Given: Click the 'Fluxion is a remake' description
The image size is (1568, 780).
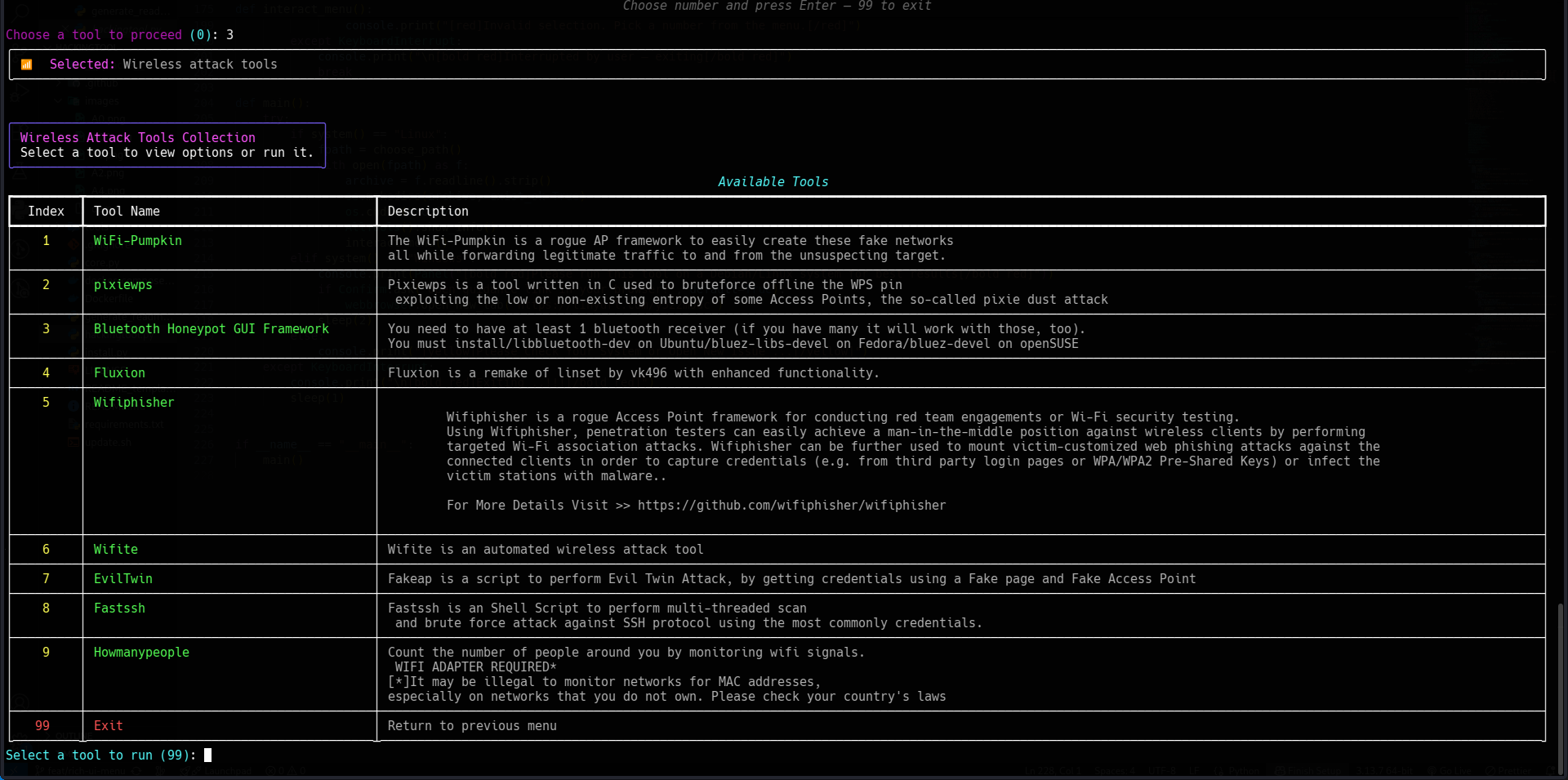Looking at the screenshot, I should pos(634,373).
